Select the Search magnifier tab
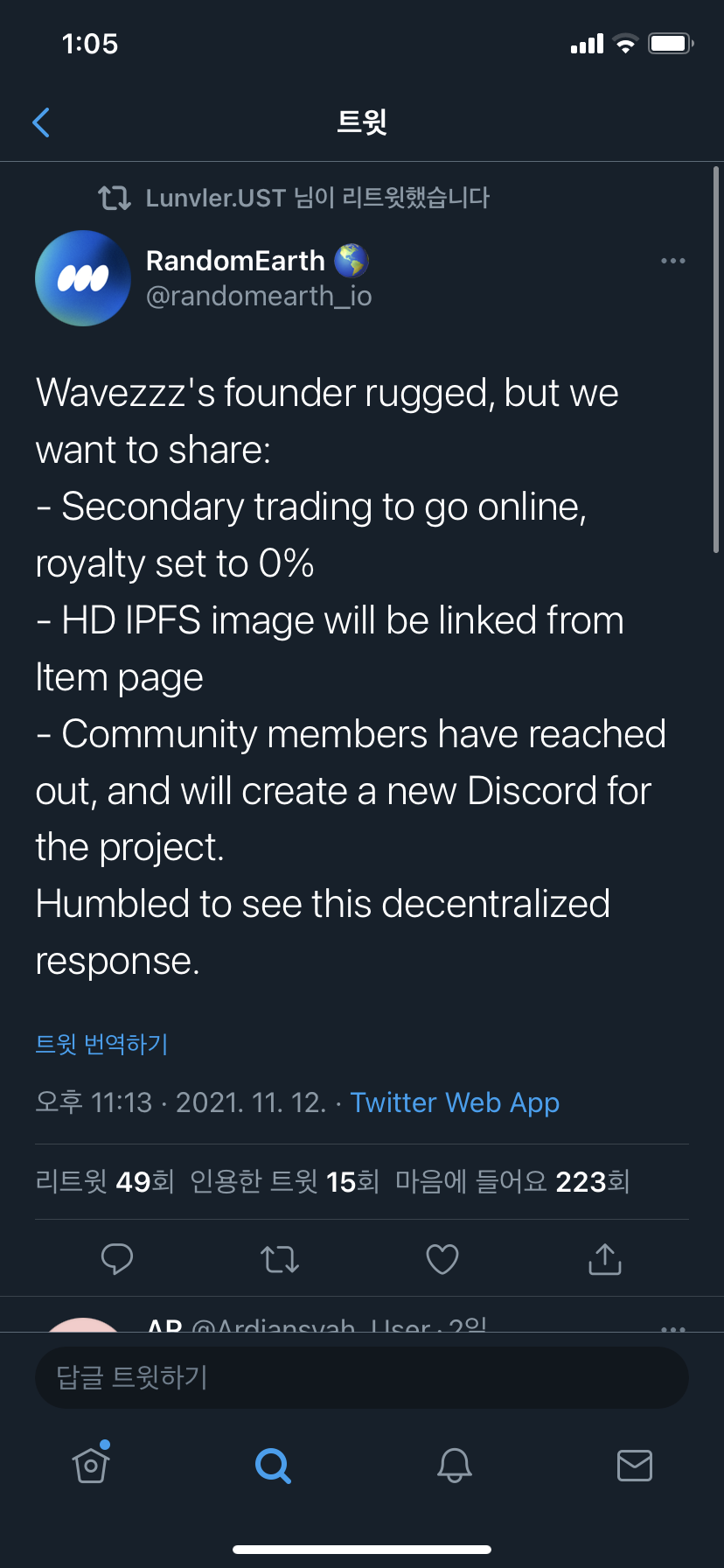The height and width of the screenshot is (1568, 724). click(x=273, y=1465)
